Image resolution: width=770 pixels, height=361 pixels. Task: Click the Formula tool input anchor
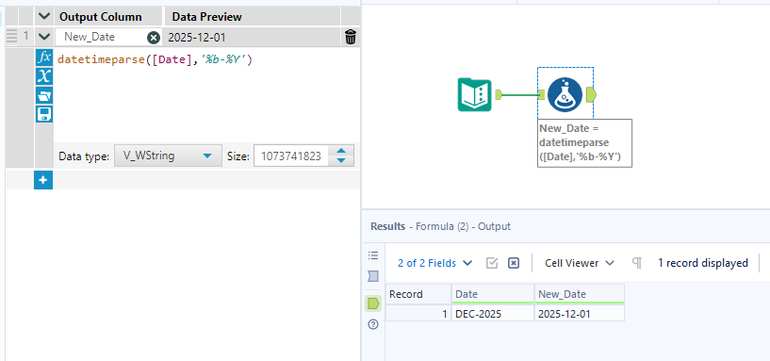click(x=542, y=94)
